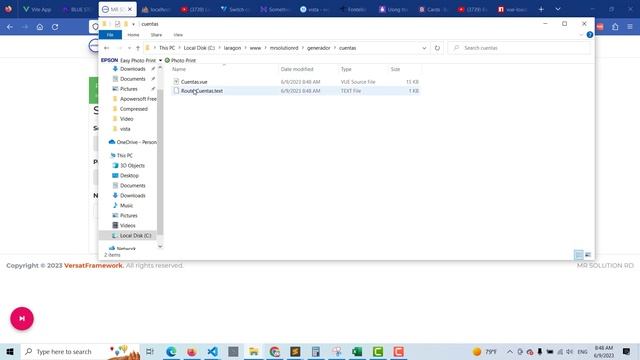Select the Cuentas.vue file
The height and width of the screenshot is (360, 640).
(x=194, y=82)
